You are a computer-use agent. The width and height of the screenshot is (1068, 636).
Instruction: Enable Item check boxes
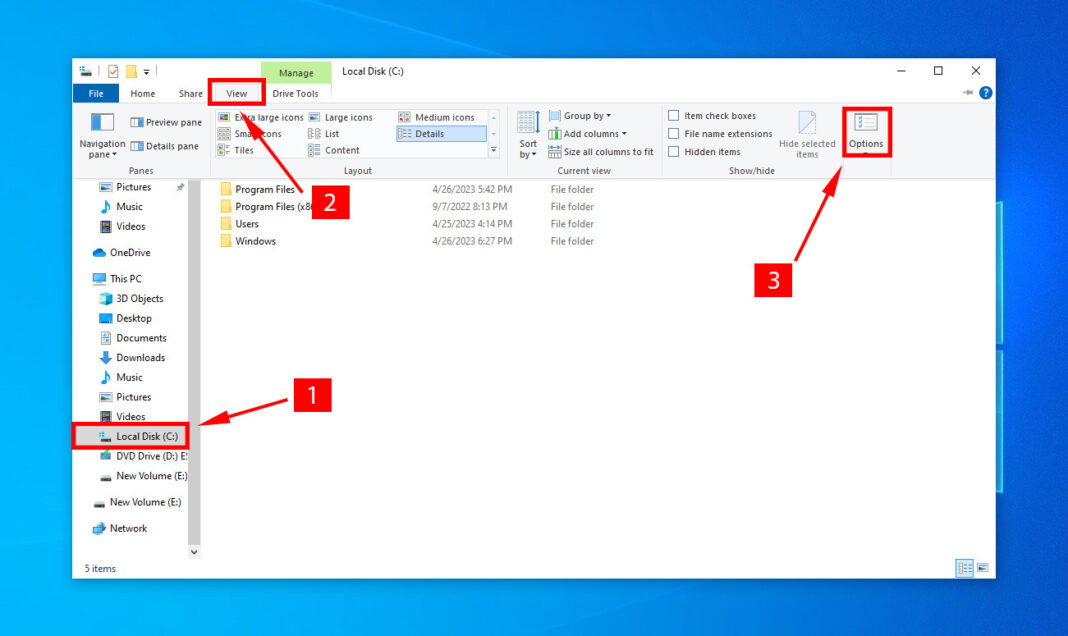(674, 115)
